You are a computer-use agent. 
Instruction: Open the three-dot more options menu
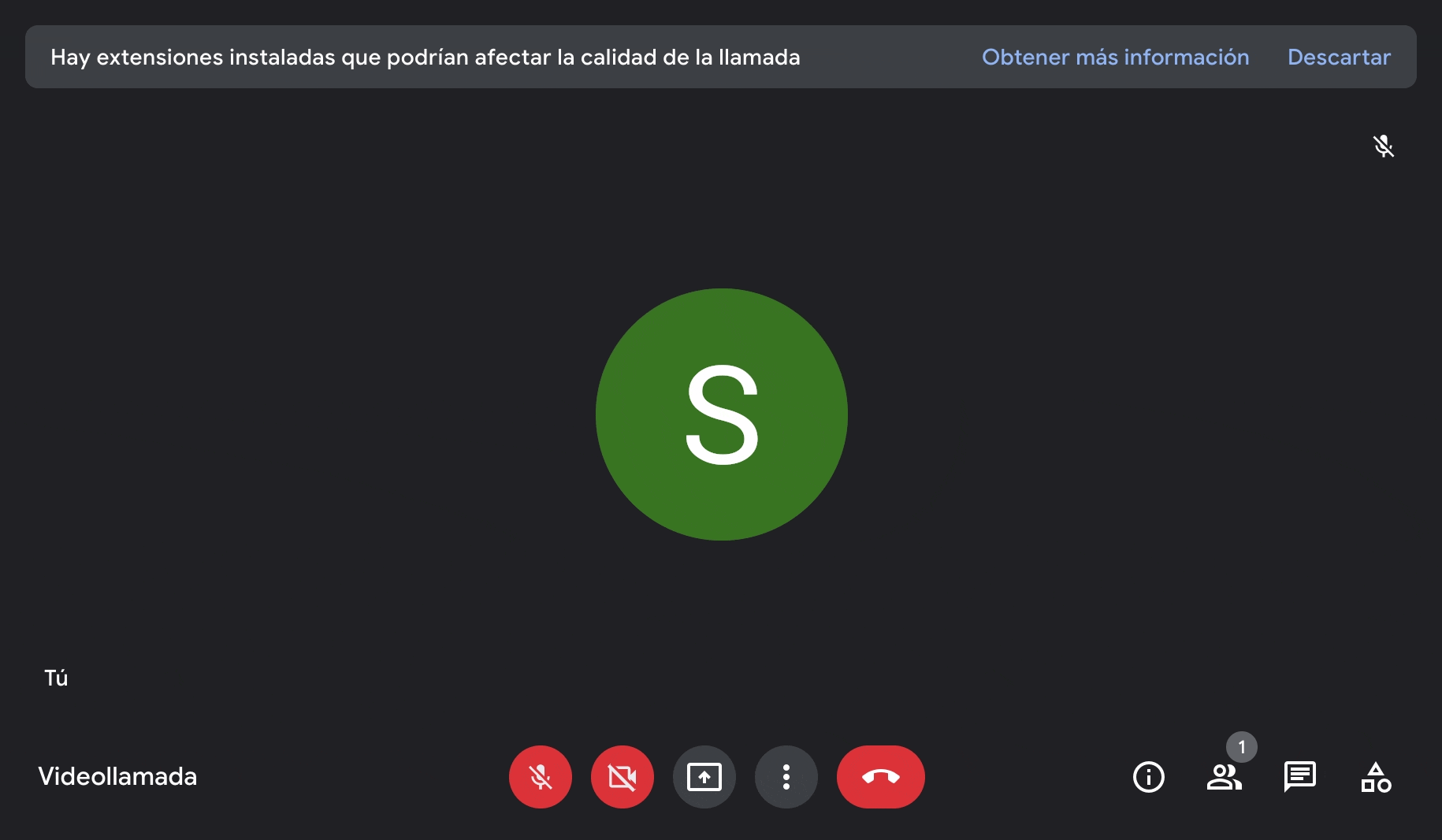tap(786, 777)
